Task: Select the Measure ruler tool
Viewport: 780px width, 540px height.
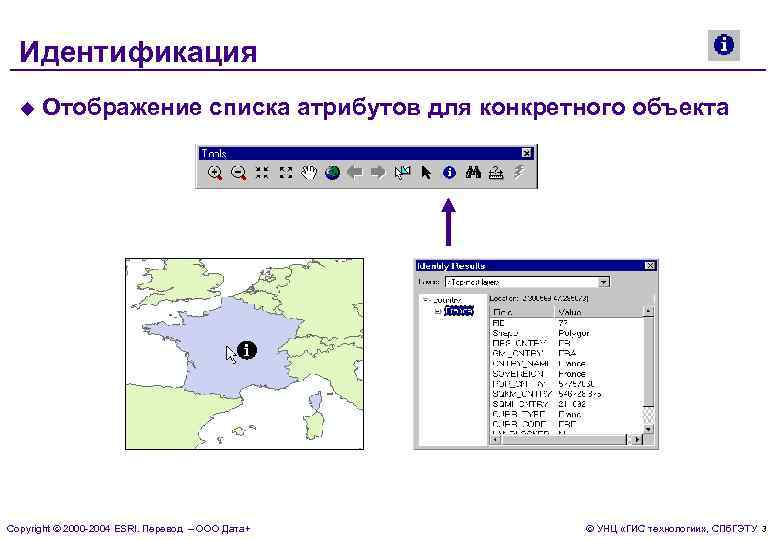Action: click(x=496, y=173)
